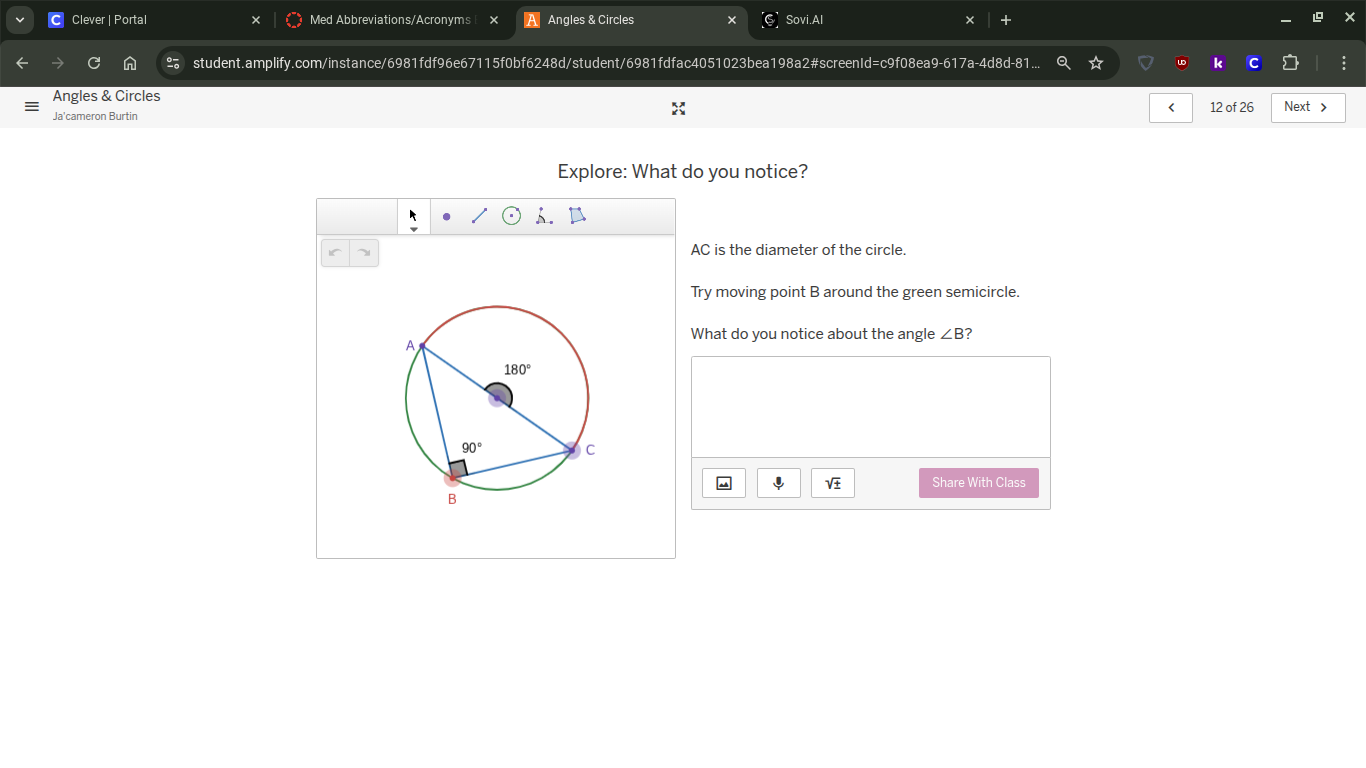Choose the Circle with Center tool
Screen dimensions: 1366x768
(511, 216)
